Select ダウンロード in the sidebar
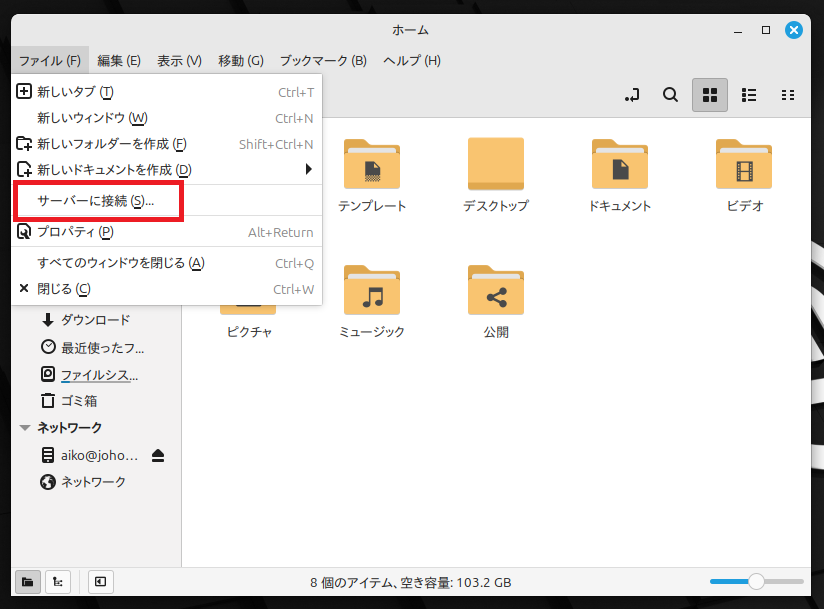824x609 pixels. click(95, 320)
